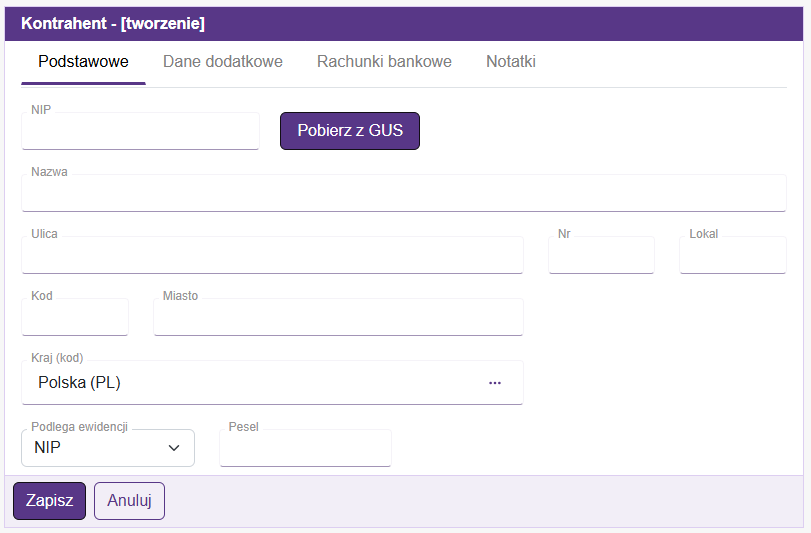Click the Lokal input field
The image size is (811, 533).
(x=732, y=256)
